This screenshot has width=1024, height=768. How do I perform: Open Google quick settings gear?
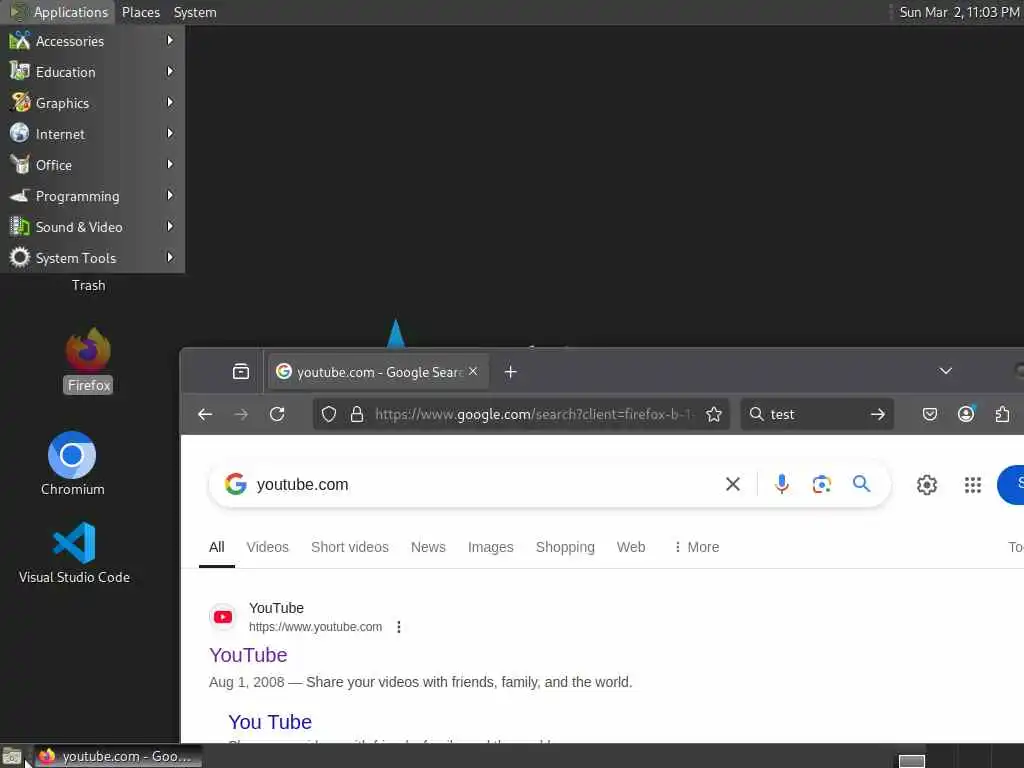[927, 485]
